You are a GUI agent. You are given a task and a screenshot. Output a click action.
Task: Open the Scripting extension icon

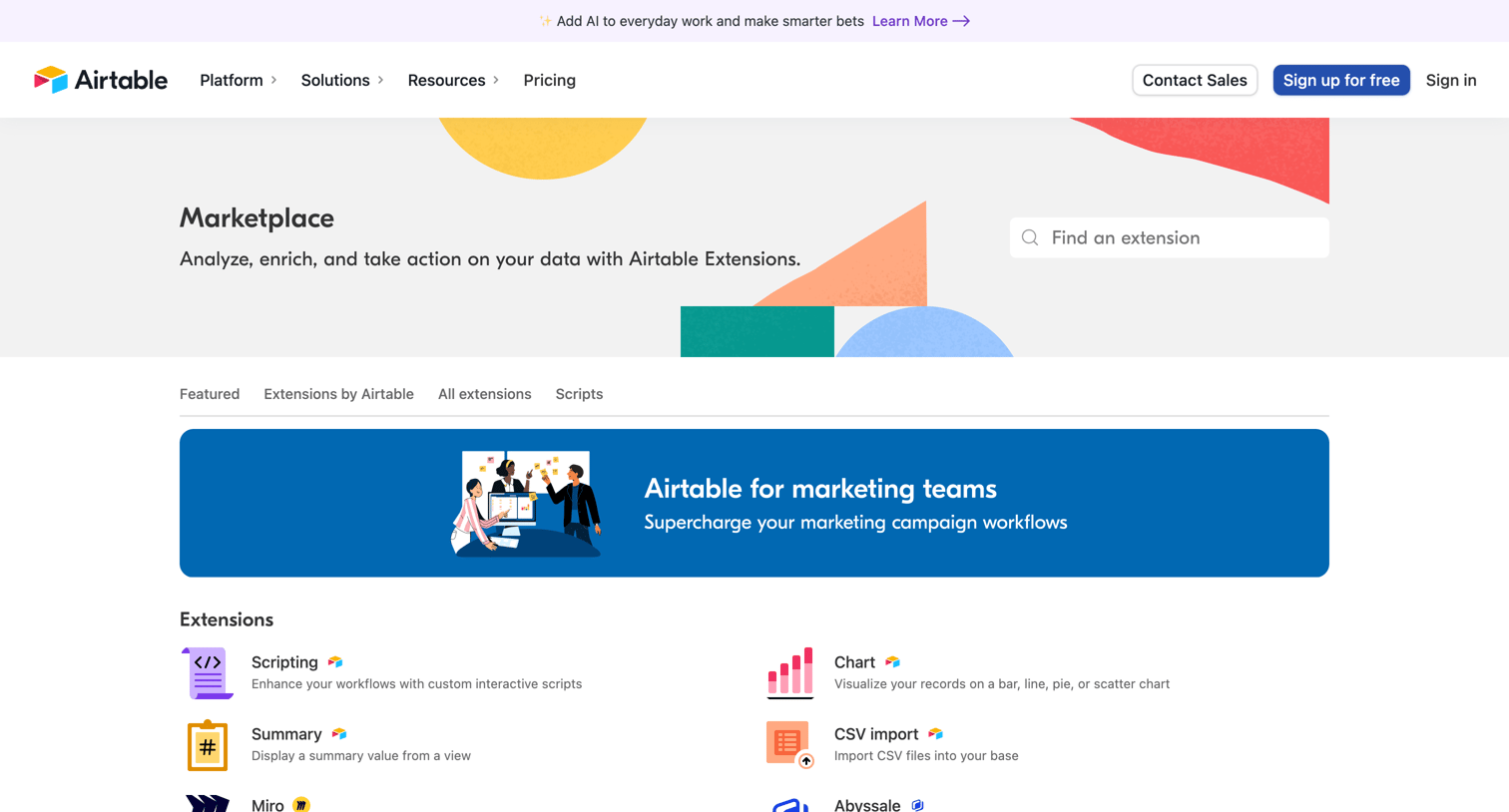[x=208, y=673]
